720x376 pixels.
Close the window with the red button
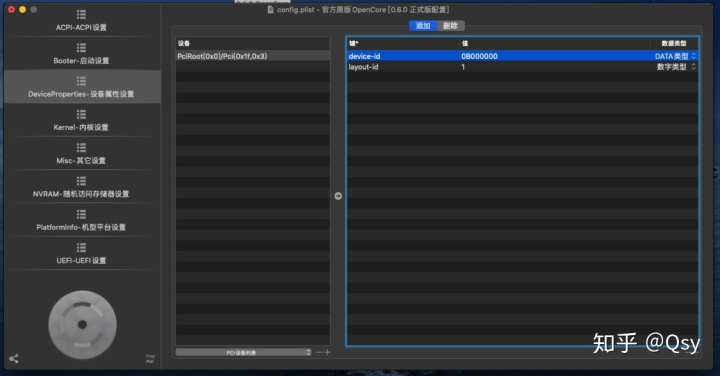pyautogui.click(x=11, y=9)
